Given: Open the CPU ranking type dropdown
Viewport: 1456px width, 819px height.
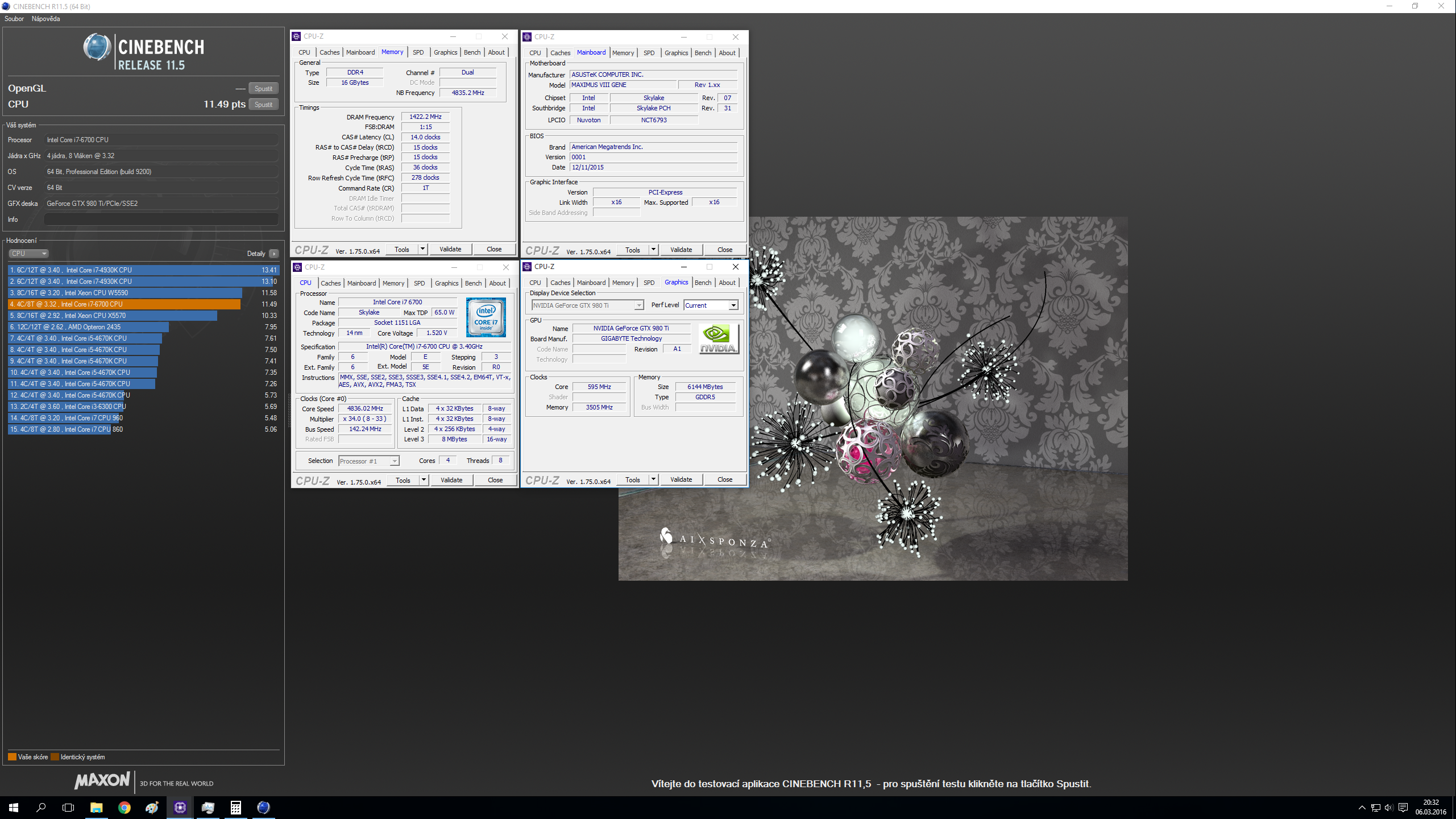Looking at the screenshot, I should click(x=28, y=254).
